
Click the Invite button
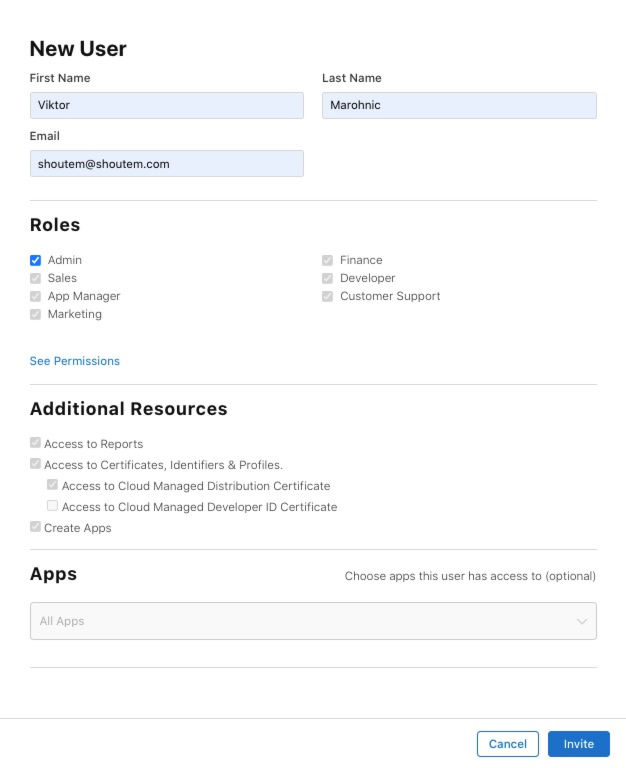click(x=578, y=744)
